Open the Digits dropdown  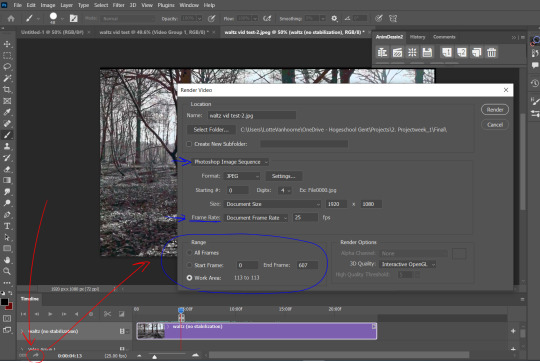285,190
